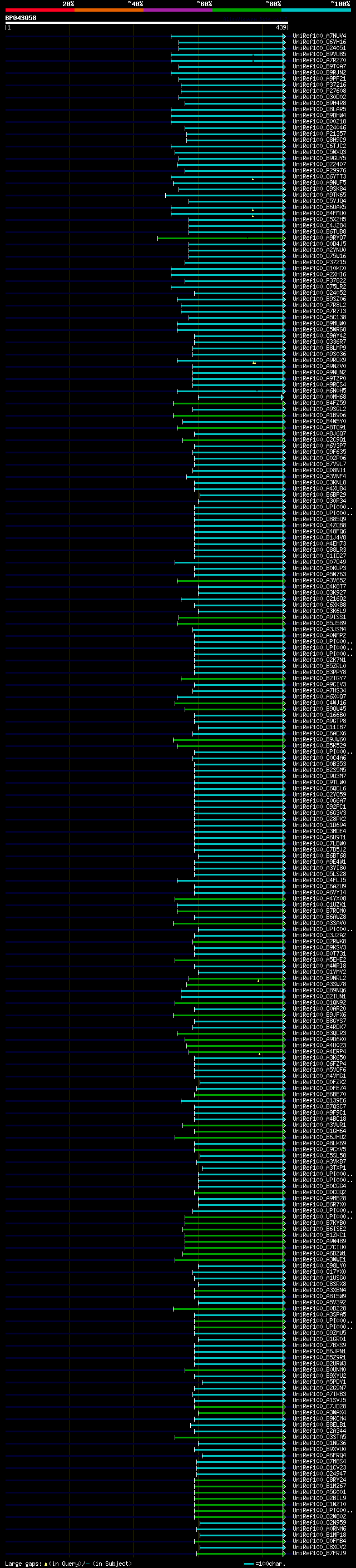Choose the UniRef100_O24046 entry

click(319, 128)
